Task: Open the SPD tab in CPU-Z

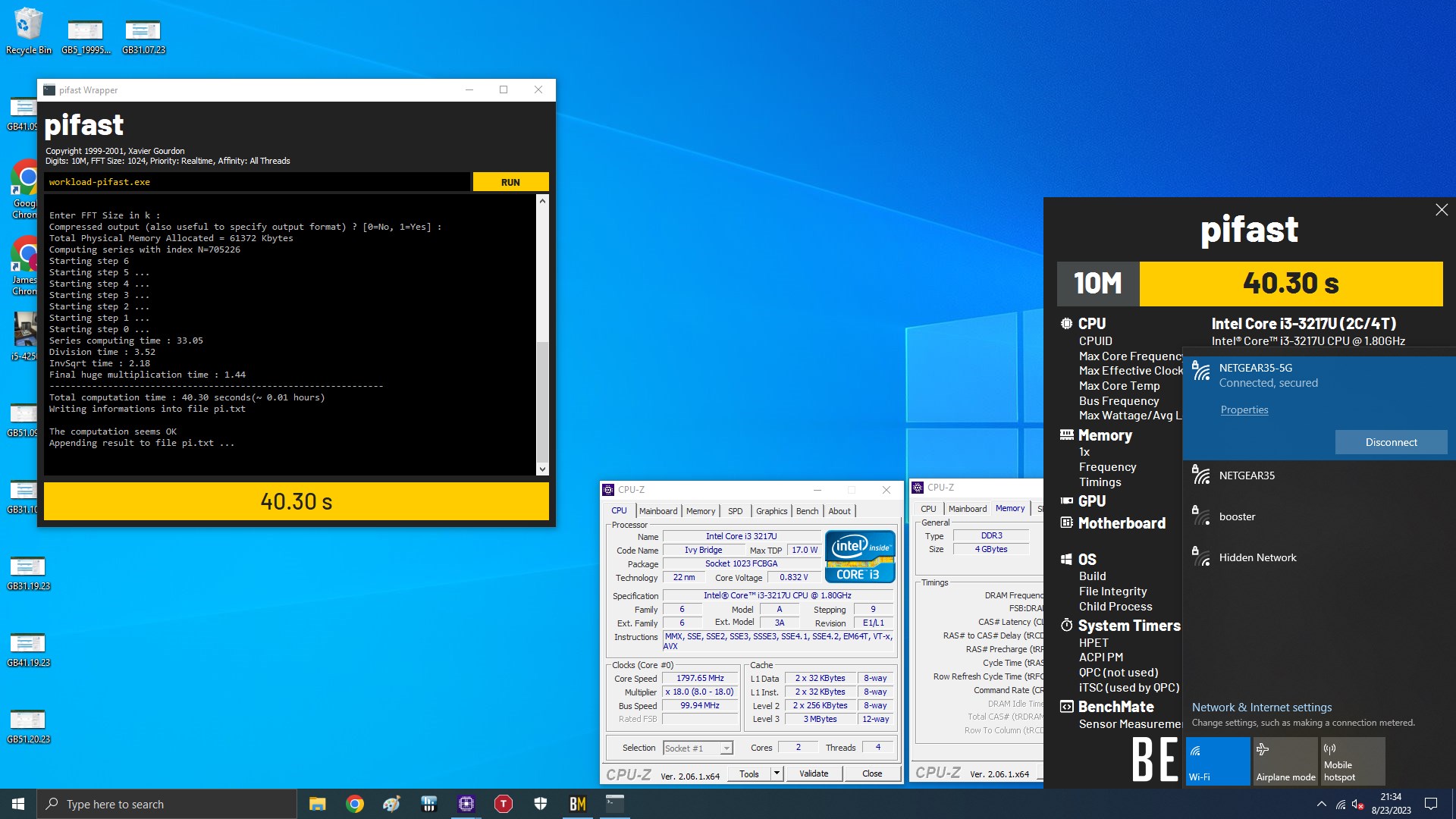Action: pos(735,511)
